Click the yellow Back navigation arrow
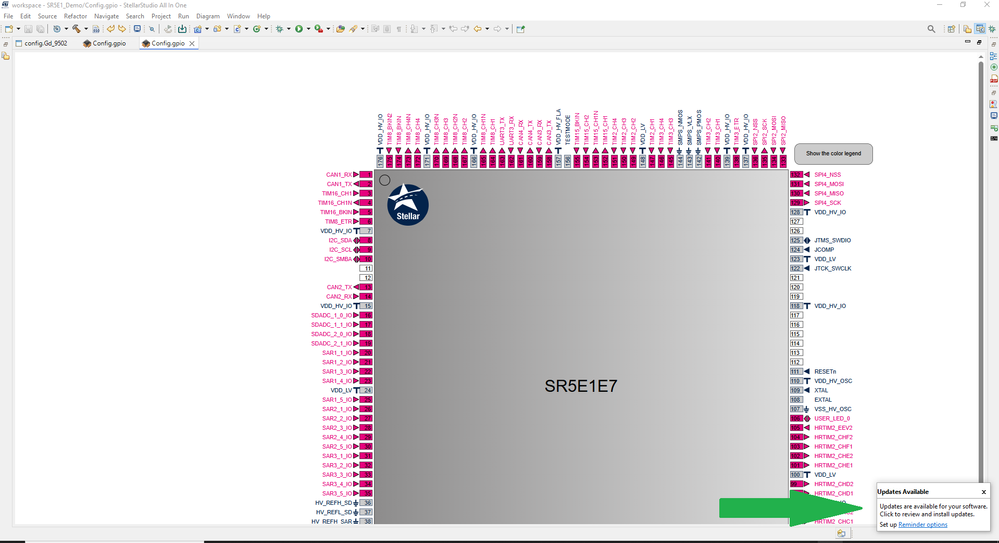This screenshot has height=543, width=999. point(477,29)
